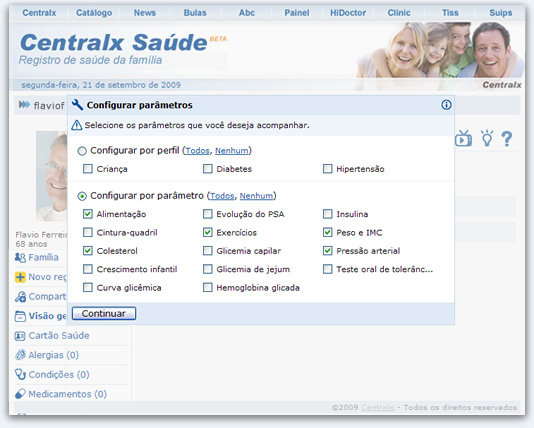Open the HiDoctor menu item
Image resolution: width=534 pixels, height=428 pixels.
[x=348, y=13]
